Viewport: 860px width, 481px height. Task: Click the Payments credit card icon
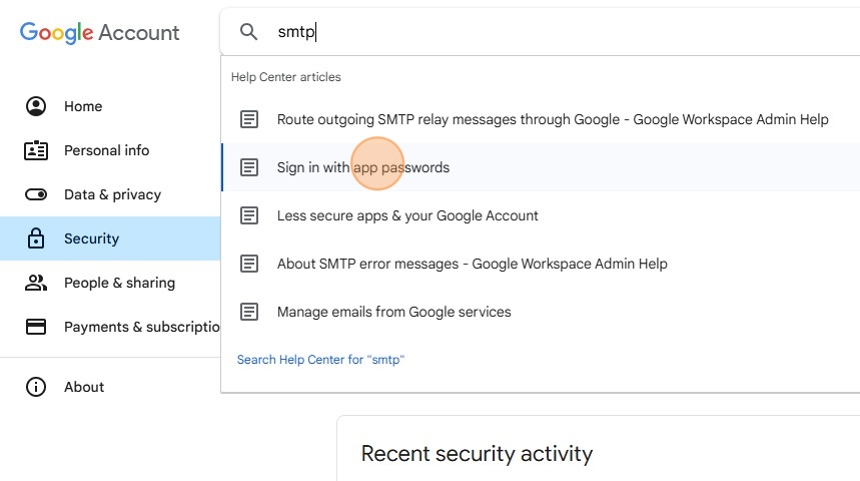36,326
